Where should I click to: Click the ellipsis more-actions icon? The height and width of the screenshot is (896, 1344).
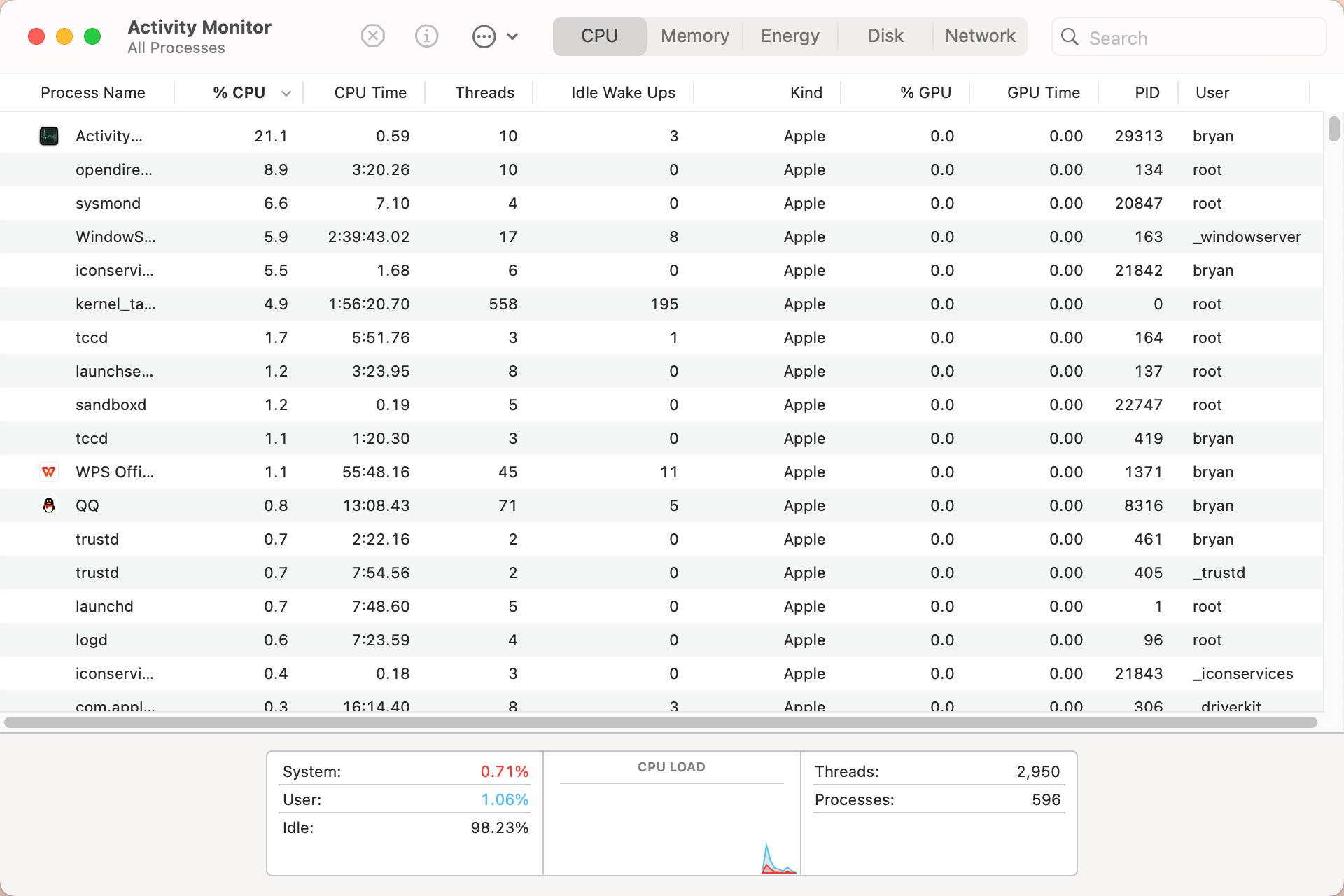[484, 36]
